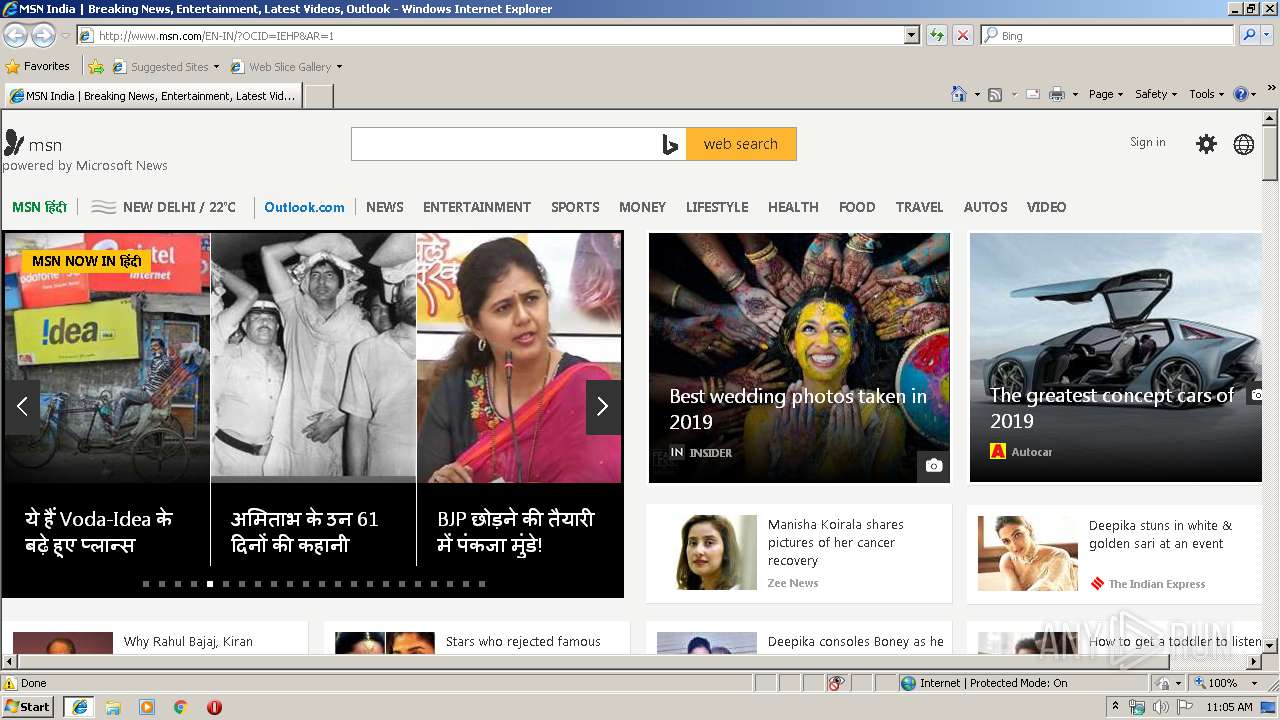
Task: Select the last carousel pagination dot
Action: click(482, 583)
